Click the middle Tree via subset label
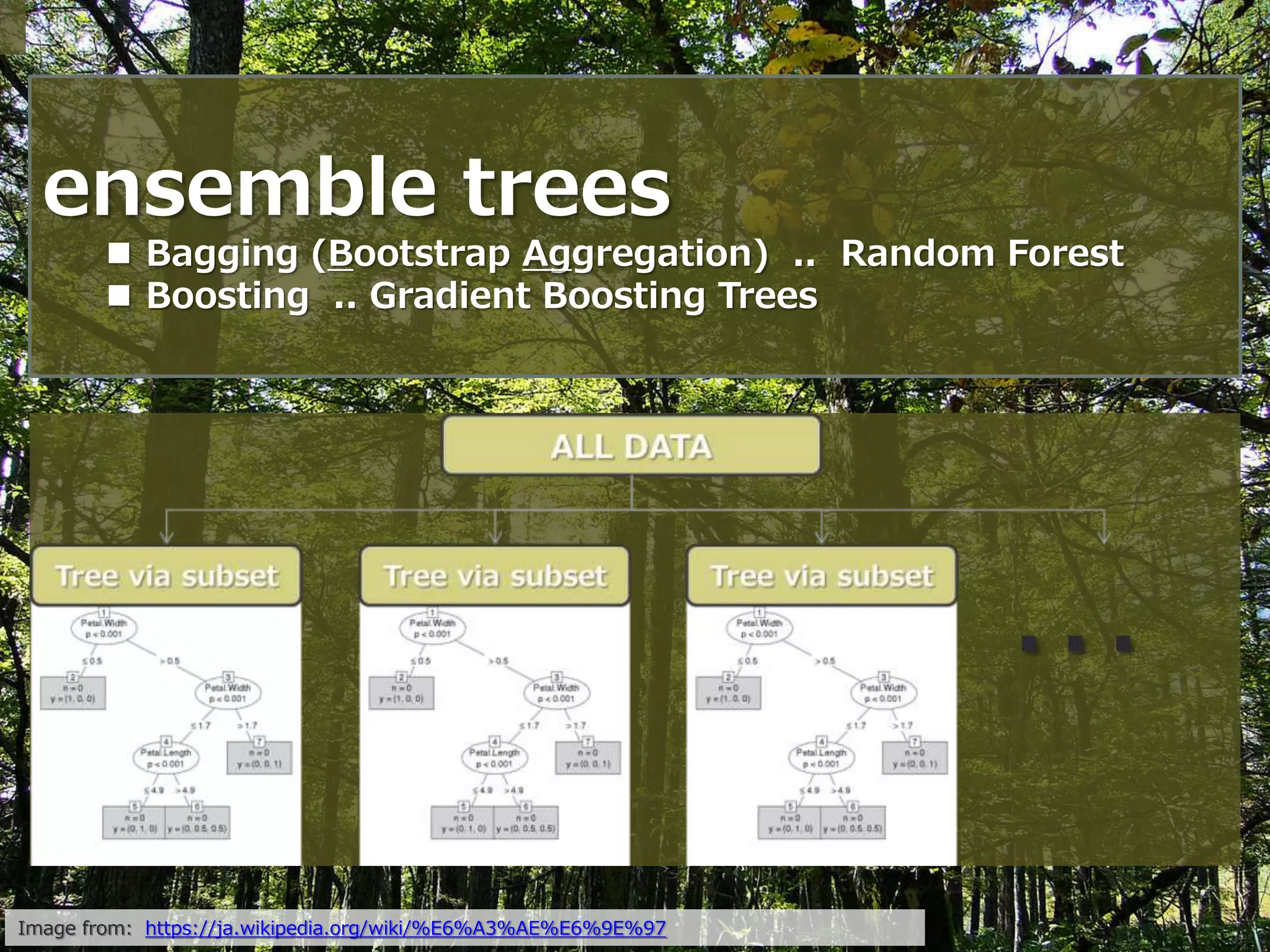The width and height of the screenshot is (1270, 952). (x=495, y=576)
